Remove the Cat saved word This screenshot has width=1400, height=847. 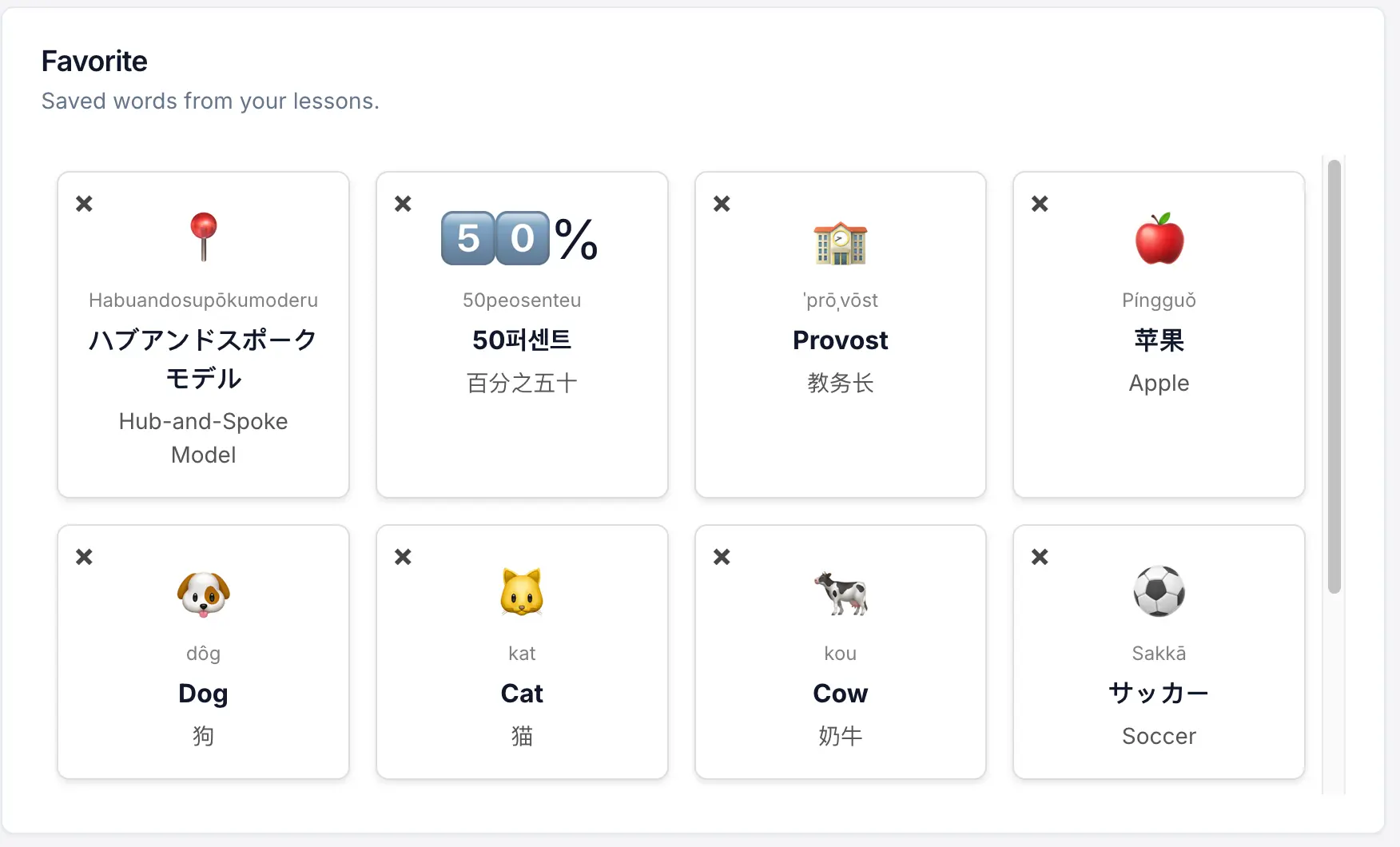click(x=402, y=556)
